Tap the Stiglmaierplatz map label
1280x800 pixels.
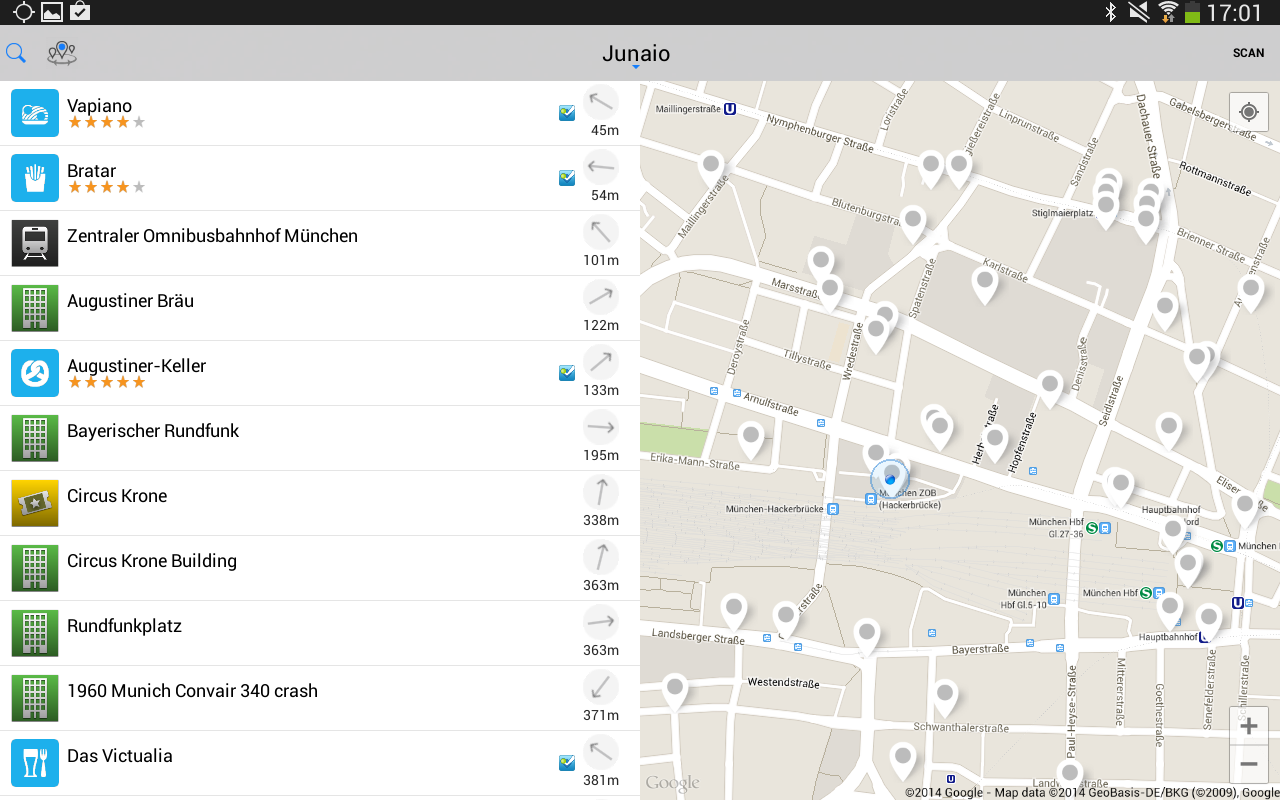click(1065, 213)
